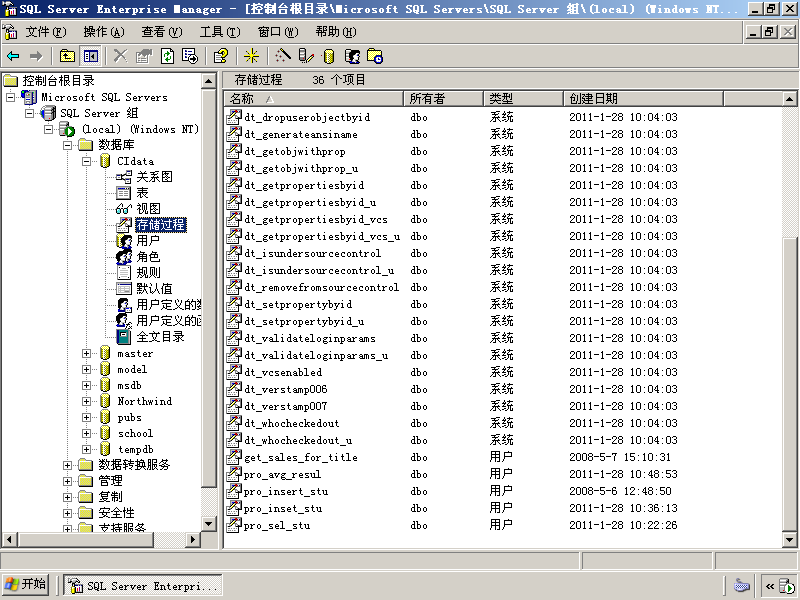Select the dt_whocheckedout stored procedure
The width and height of the screenshot is (800, 600).
(x=291, y=423)
